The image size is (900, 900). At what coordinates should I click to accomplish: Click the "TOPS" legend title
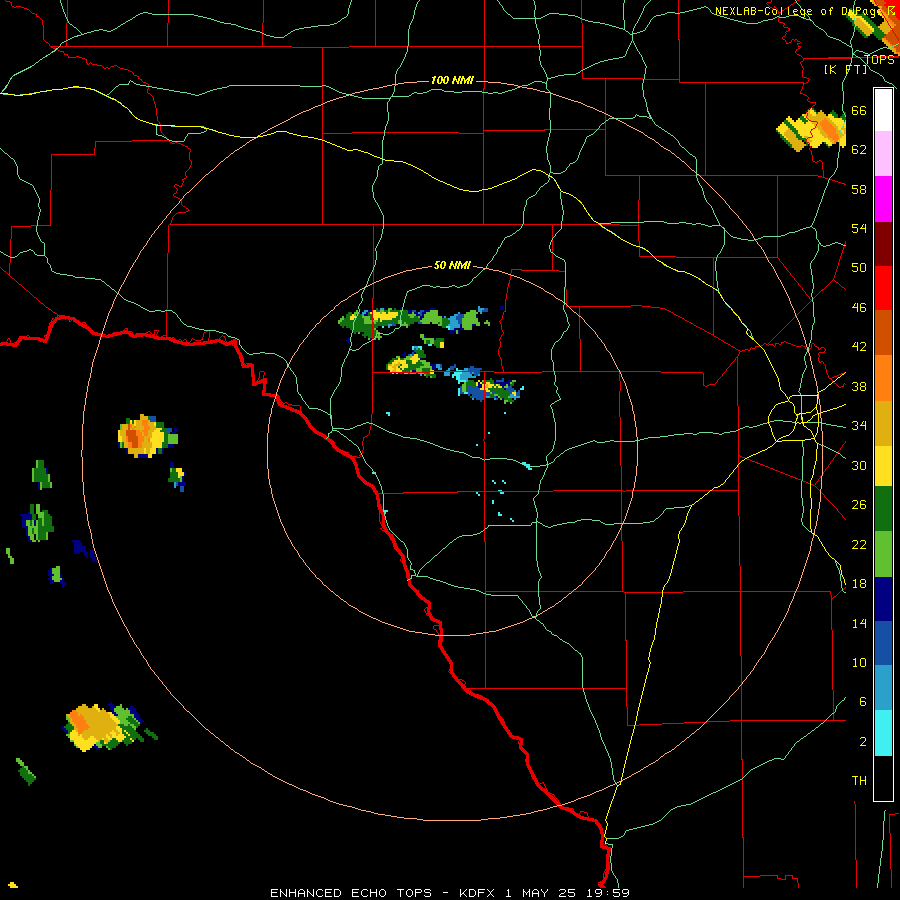[879, 60]
